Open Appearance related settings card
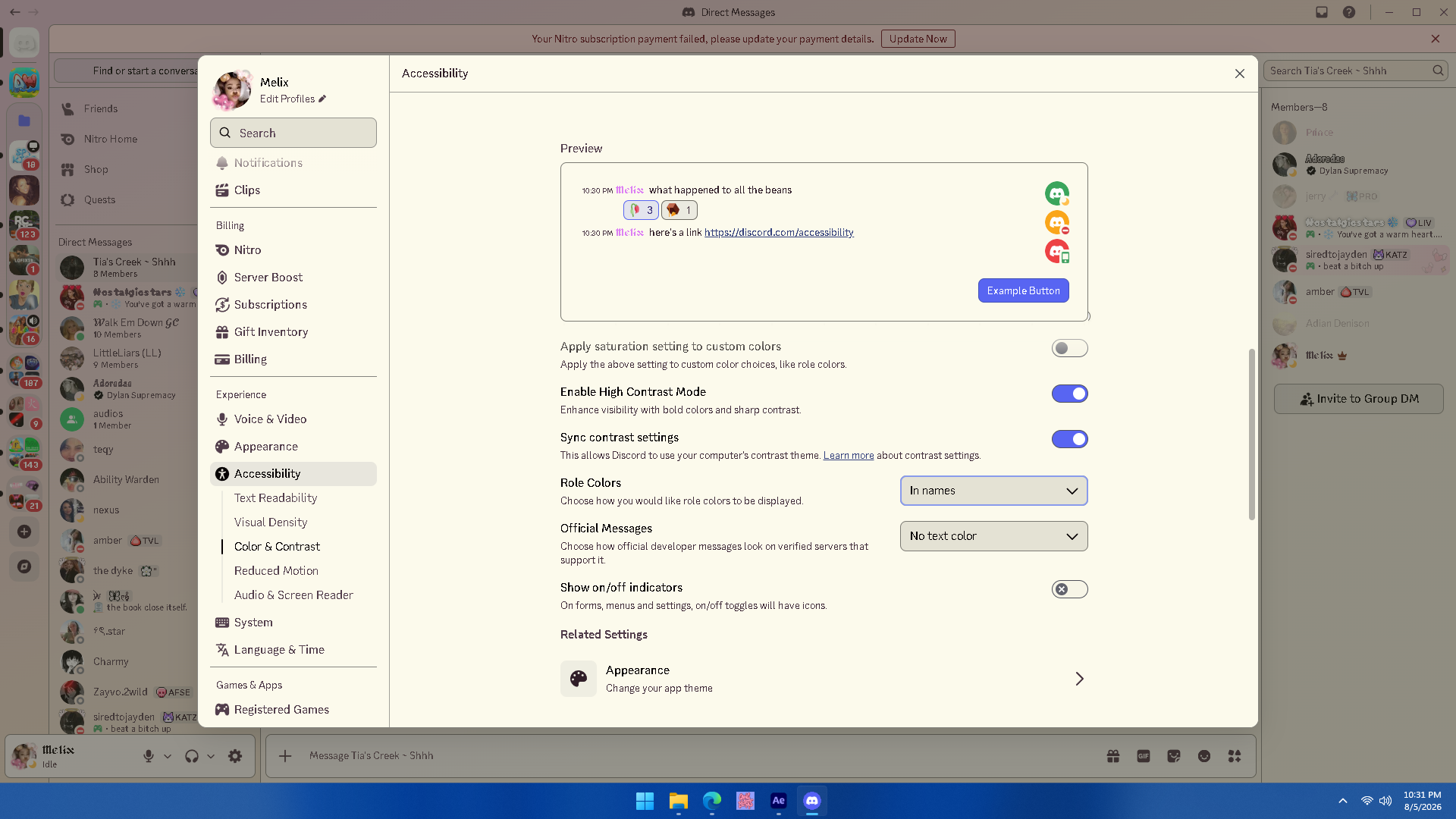This screenshot has width=1456, height=819. point(824,679)
